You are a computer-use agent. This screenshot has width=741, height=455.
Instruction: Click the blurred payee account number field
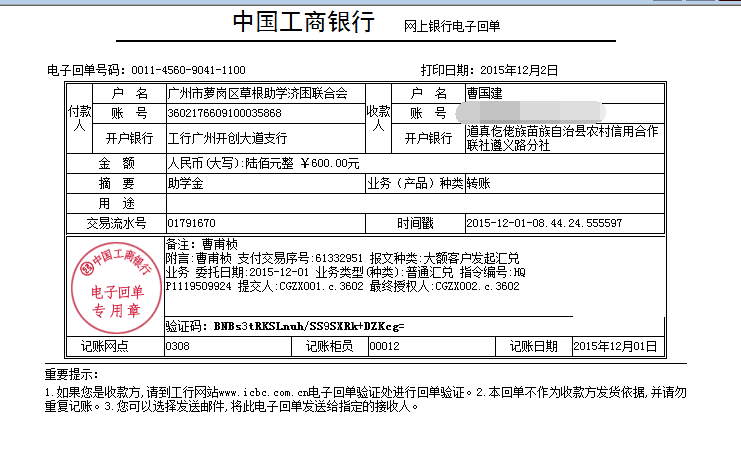531,113
